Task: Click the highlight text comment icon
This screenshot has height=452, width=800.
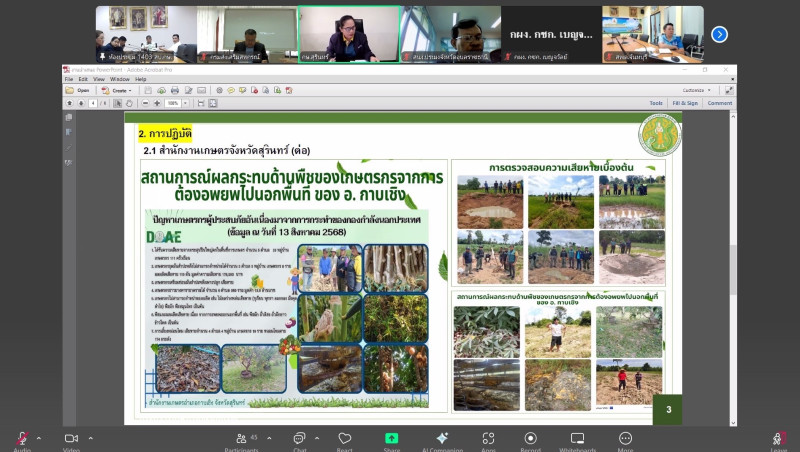Action: 242,90
